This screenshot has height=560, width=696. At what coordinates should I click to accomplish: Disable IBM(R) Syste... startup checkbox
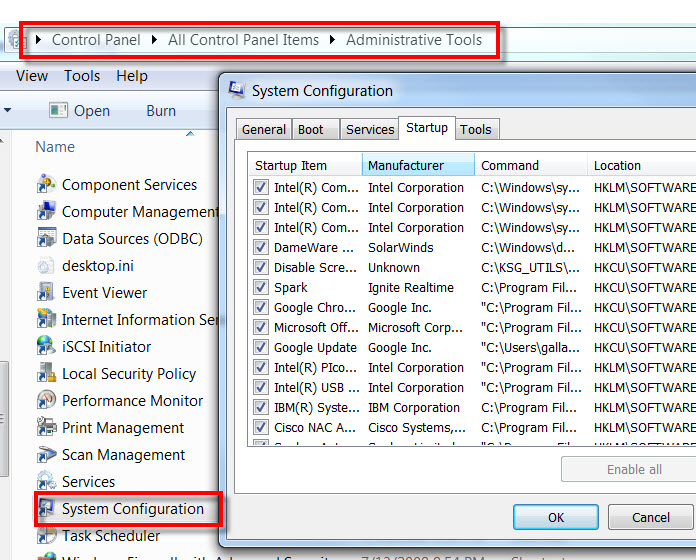point(261,407)
